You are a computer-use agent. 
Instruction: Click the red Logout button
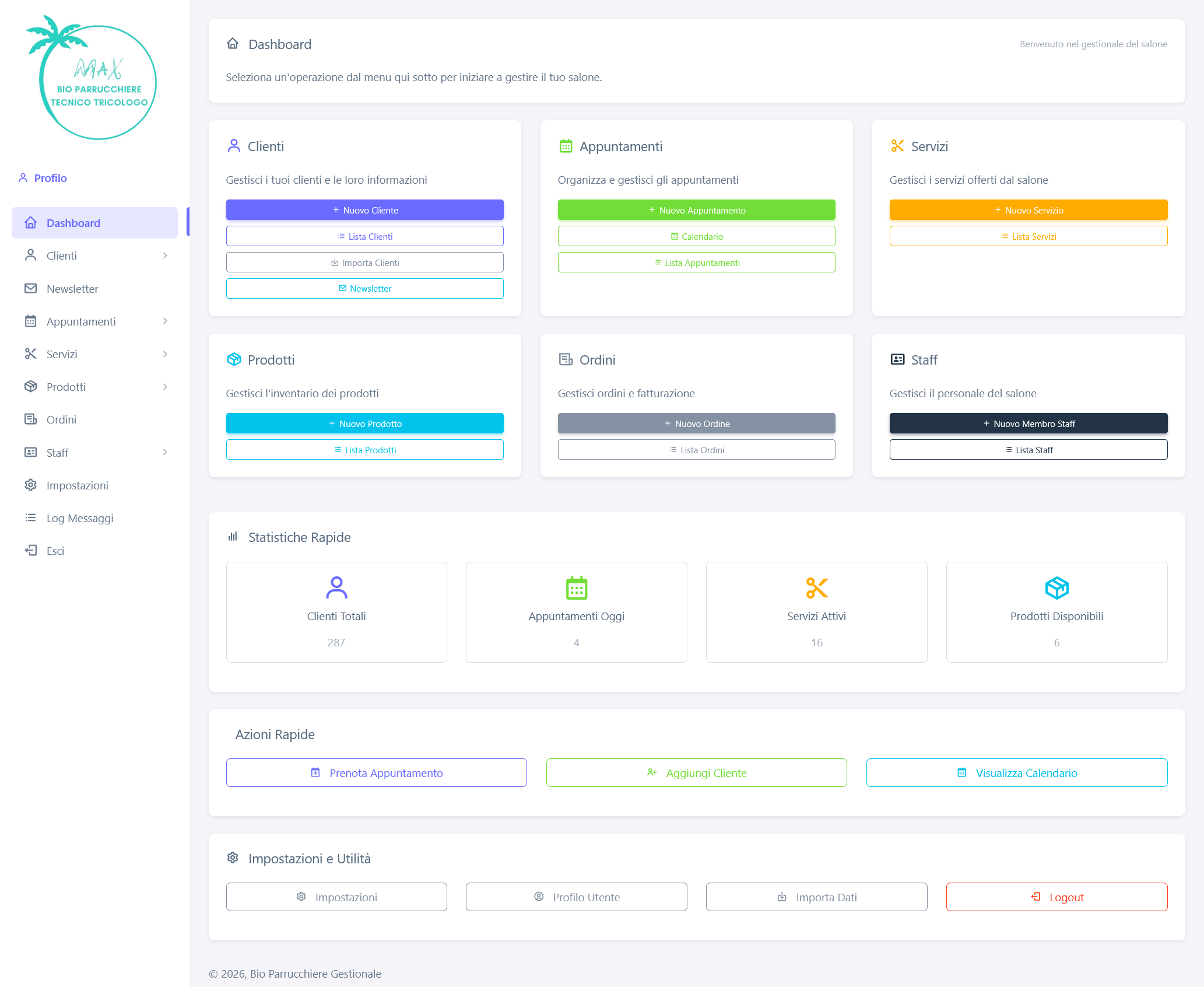[1056, 897]
